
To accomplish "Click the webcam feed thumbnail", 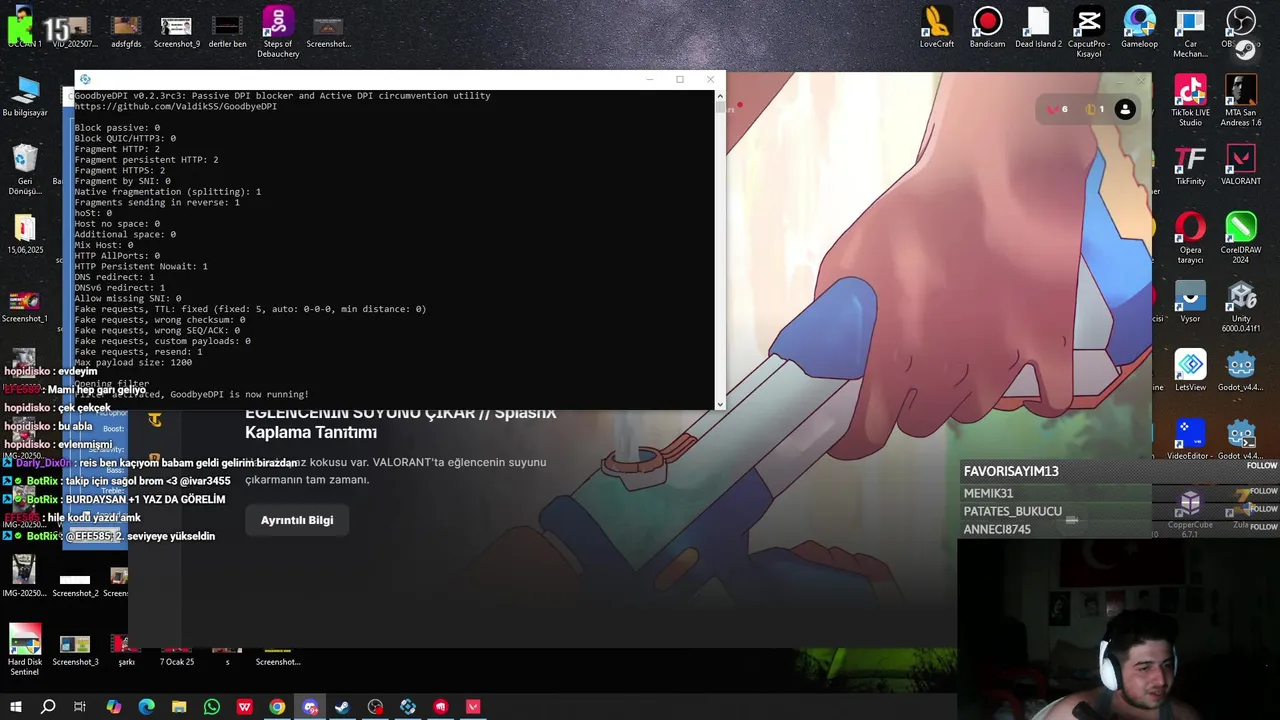I will pos(1118,630).
